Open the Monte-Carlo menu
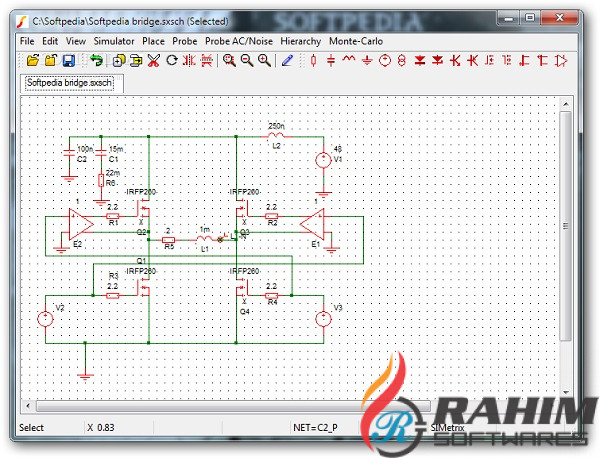The width and height of the screenshot is (600, 458). [356, 41]
